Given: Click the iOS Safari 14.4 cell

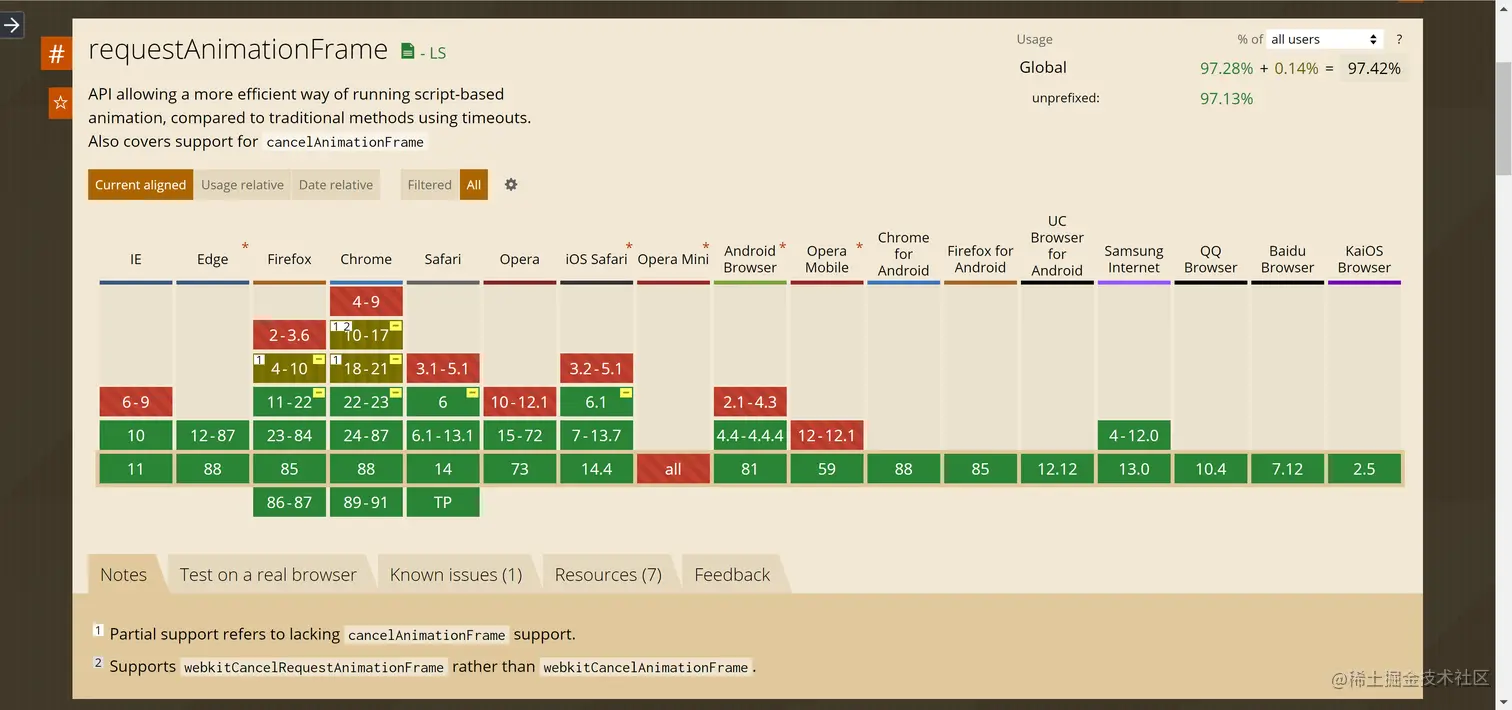Looking at the screenshot, I should coord(597,469).
